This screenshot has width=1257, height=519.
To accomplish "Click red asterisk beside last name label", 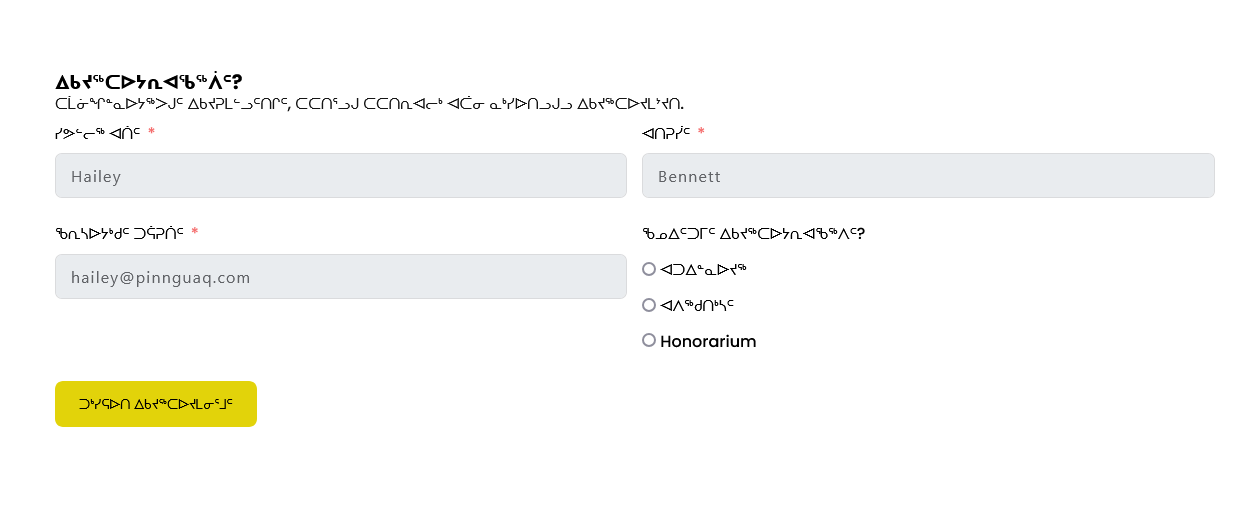I will coord(701,132).
